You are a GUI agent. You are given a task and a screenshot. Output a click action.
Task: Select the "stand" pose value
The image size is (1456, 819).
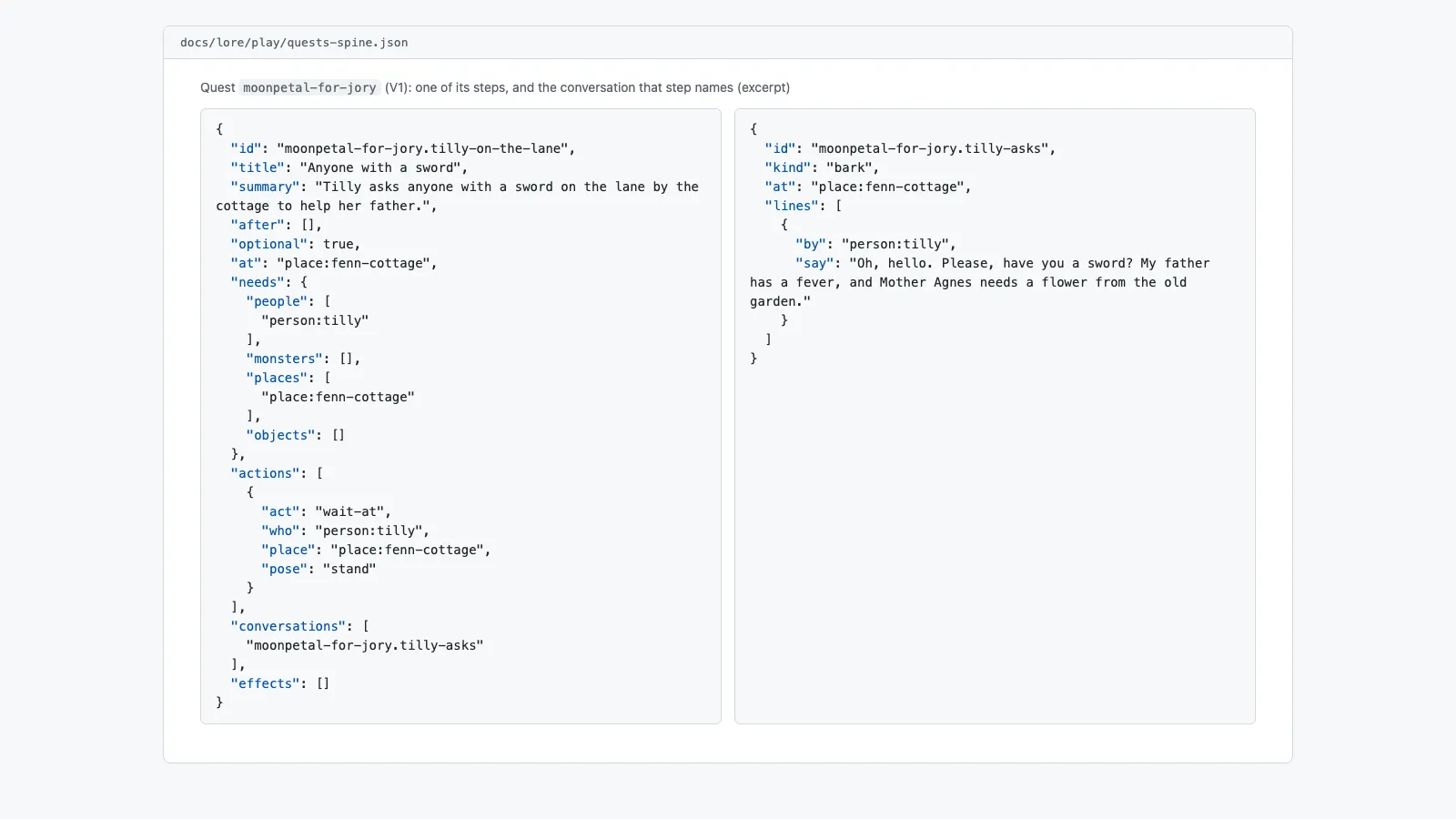tap(349, 569)
